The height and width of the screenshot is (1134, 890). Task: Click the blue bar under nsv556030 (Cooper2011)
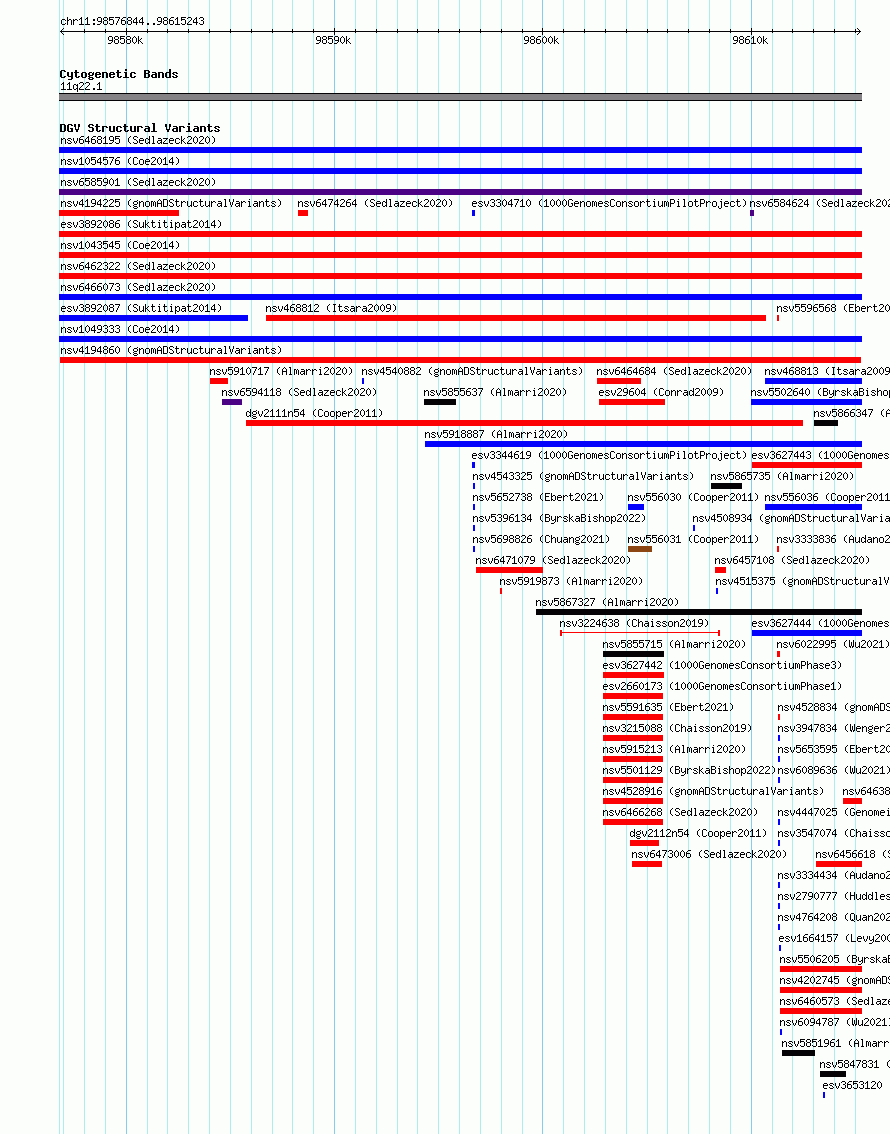(636, 507)
